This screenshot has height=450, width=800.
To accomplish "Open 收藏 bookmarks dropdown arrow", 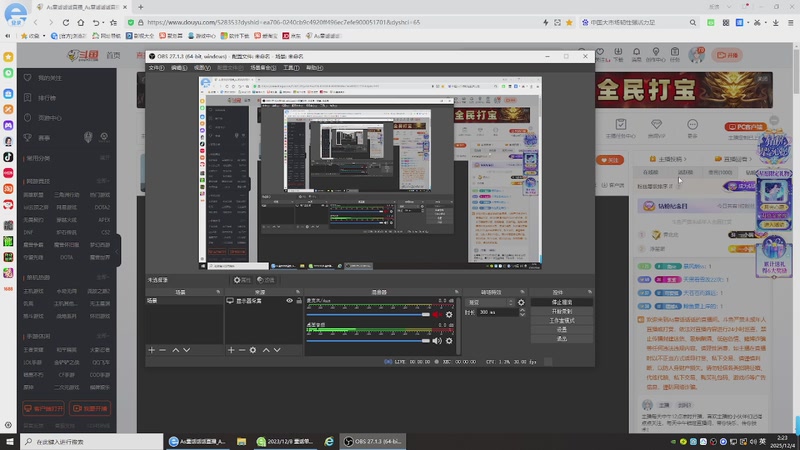I will [44, 36].
